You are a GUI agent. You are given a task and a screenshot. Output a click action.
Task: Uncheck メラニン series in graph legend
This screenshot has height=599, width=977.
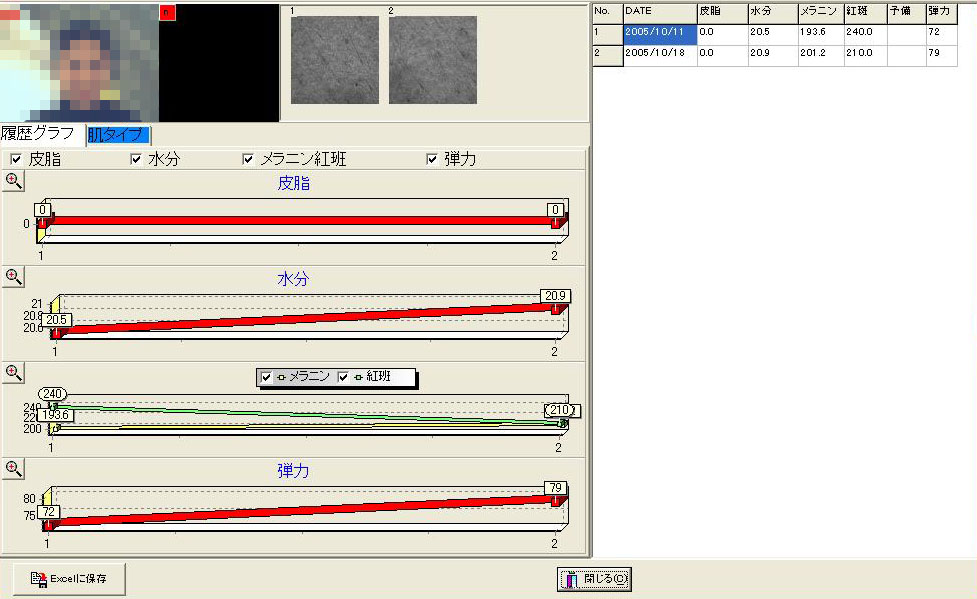[x=266, y=377]
